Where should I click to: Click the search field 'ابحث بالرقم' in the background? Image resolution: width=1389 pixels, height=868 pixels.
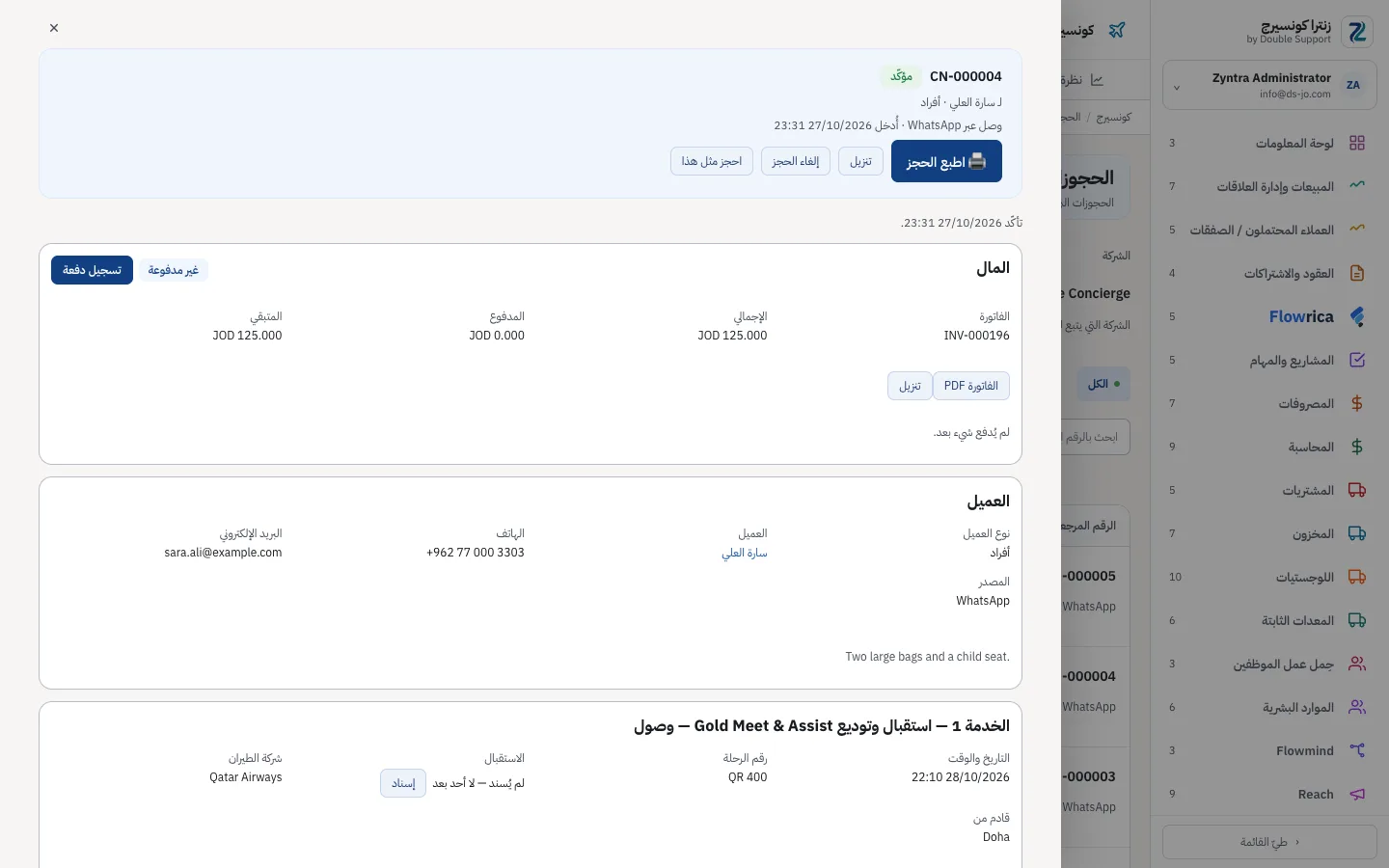tap(1096, 437)
